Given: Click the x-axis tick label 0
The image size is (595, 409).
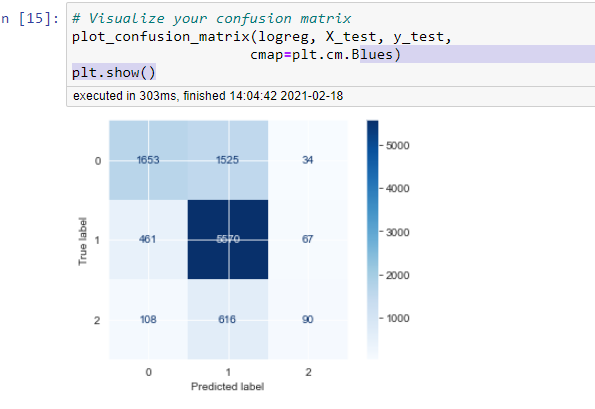Looking at the screenshot, I should pos(149,372).
